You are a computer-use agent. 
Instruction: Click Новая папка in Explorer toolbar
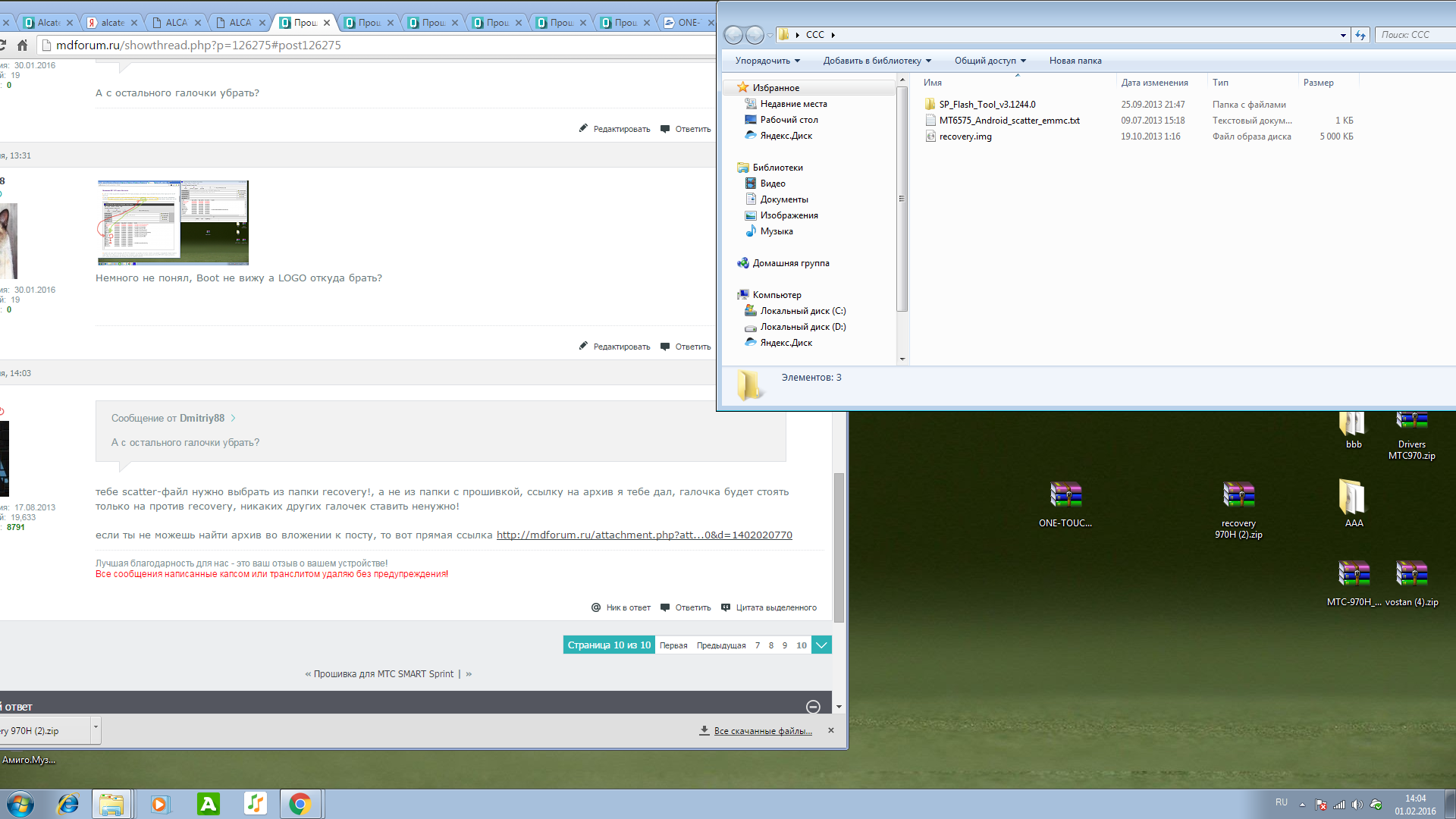click(x=1075, y=61)
